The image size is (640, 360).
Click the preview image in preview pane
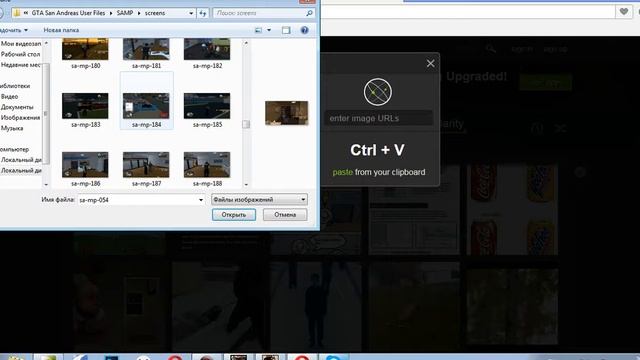point(287,113)
